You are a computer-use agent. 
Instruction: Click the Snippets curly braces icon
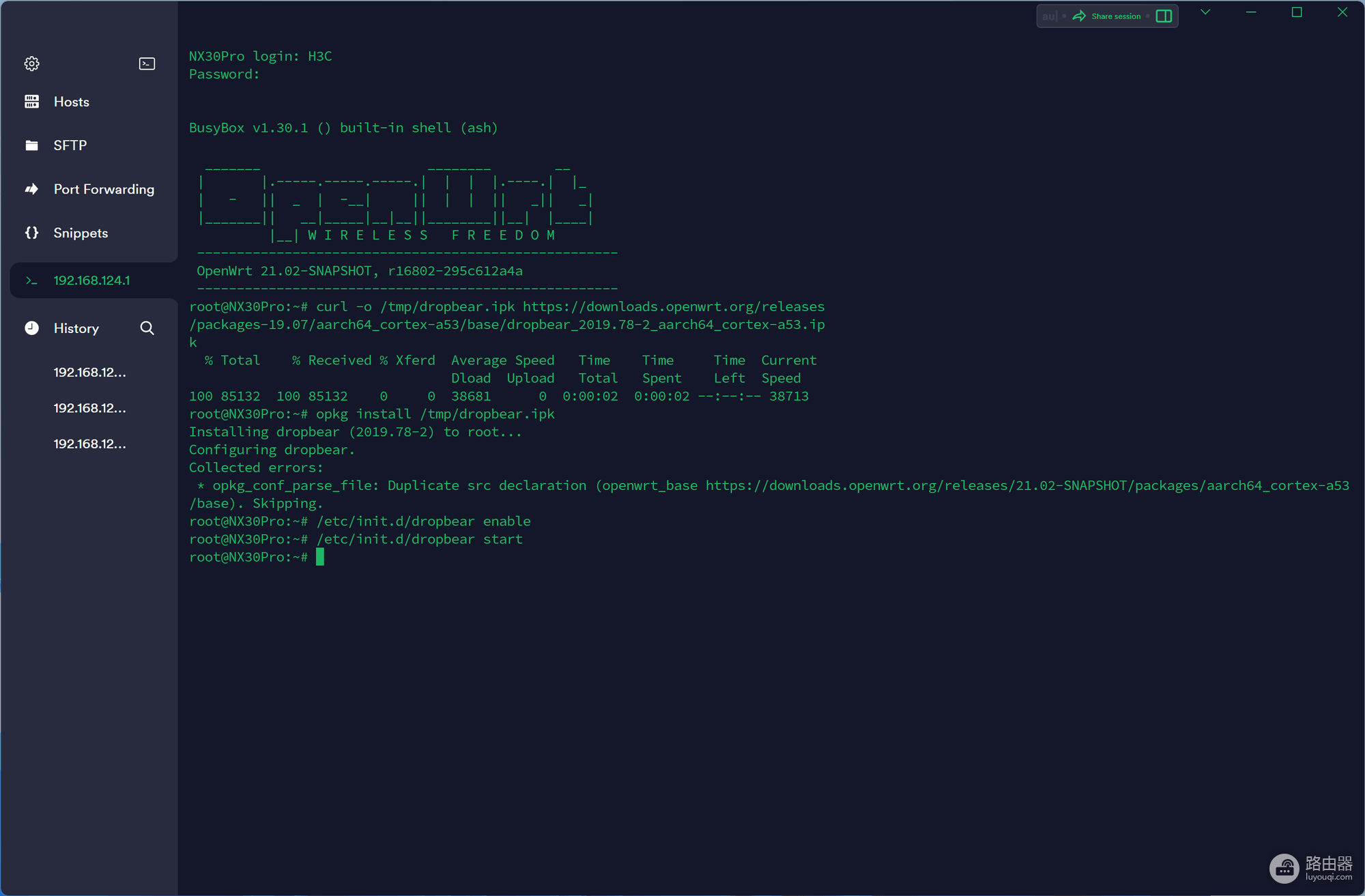coord(31,233)
